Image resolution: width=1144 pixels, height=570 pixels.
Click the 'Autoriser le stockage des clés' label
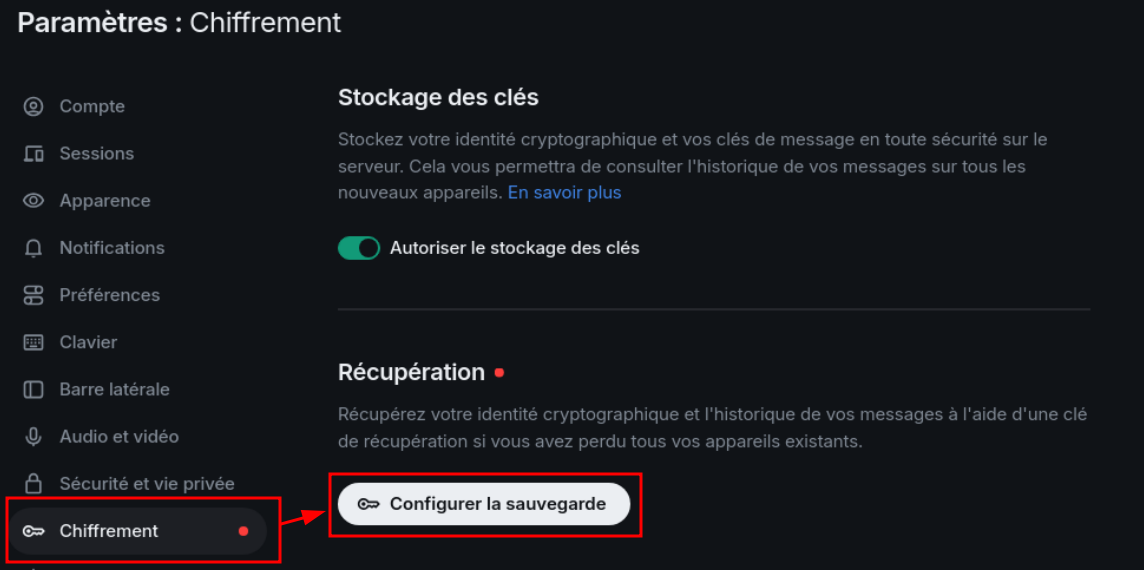coord(514,248)
